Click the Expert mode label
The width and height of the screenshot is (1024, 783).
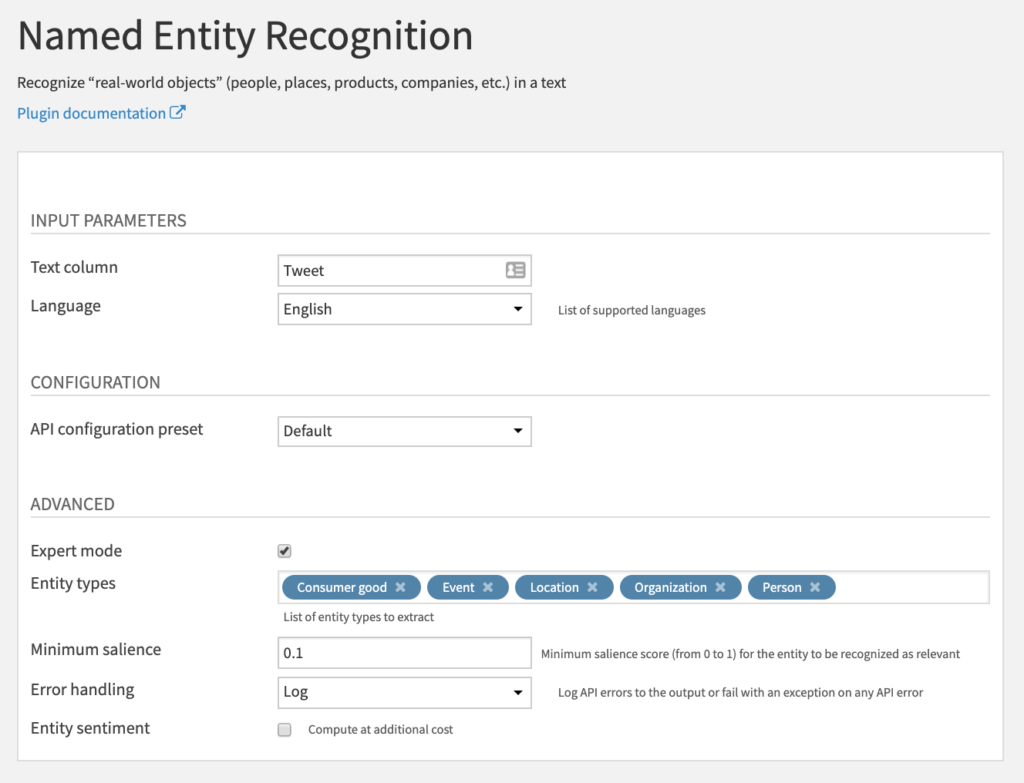pos(76,551)
